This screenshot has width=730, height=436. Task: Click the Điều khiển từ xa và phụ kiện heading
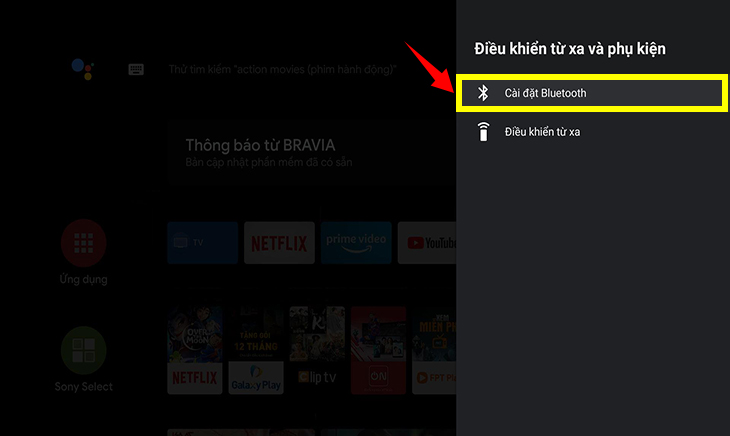pyautogui.click(x=570, y=49)
